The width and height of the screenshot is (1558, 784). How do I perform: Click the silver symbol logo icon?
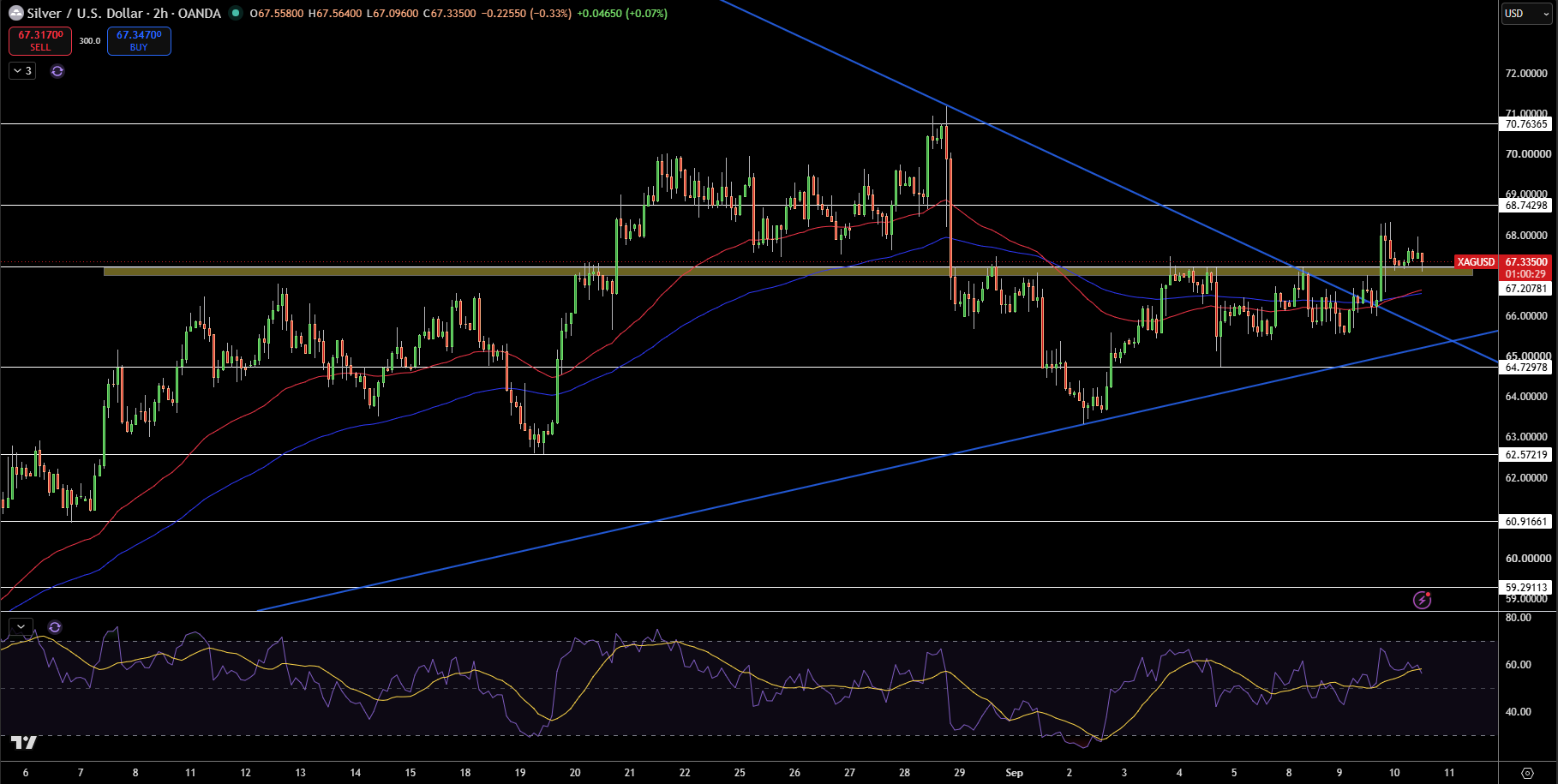pyautogui.click(x=15, y=14)
